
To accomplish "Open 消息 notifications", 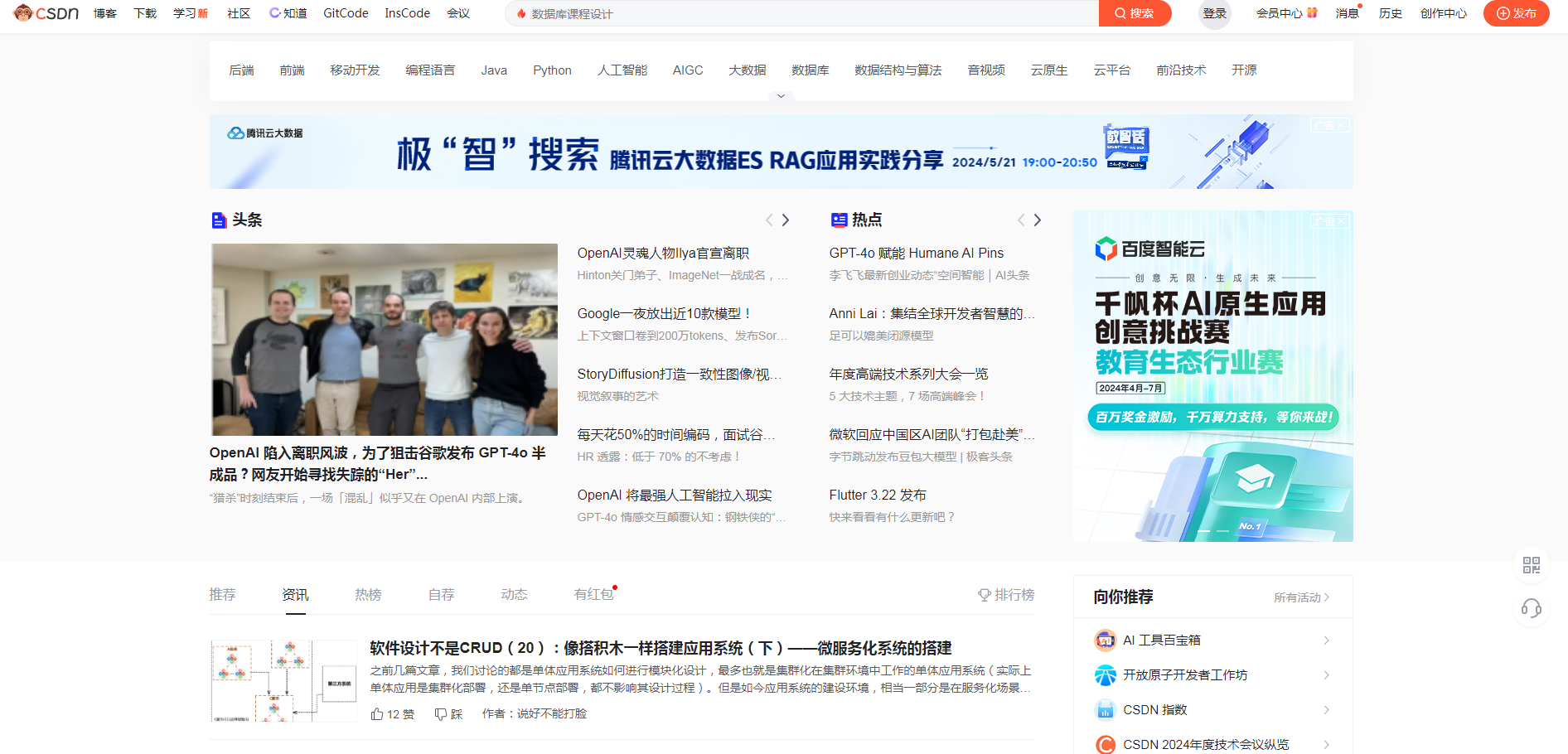I will point(1348,13).
